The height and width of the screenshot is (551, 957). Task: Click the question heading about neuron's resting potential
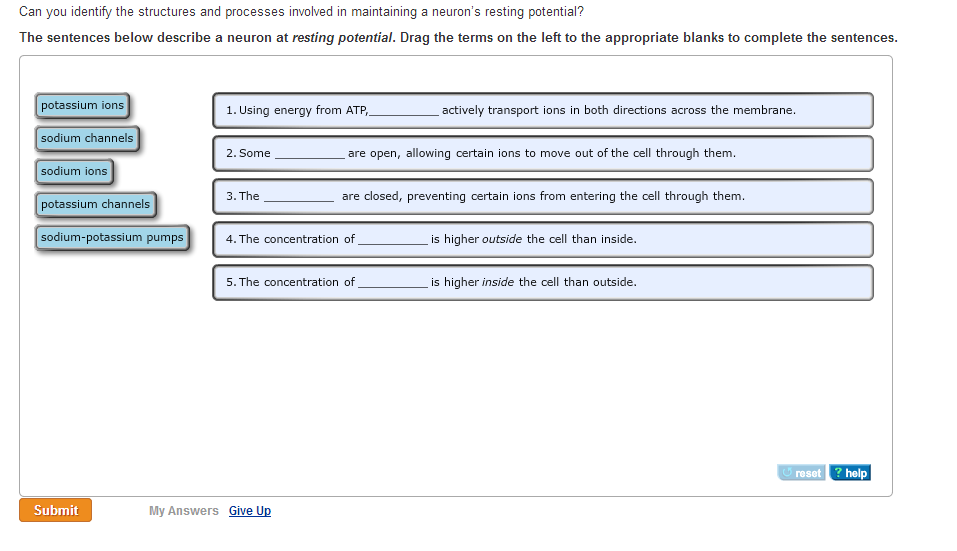pyautogui.click(x=301, y=12)
